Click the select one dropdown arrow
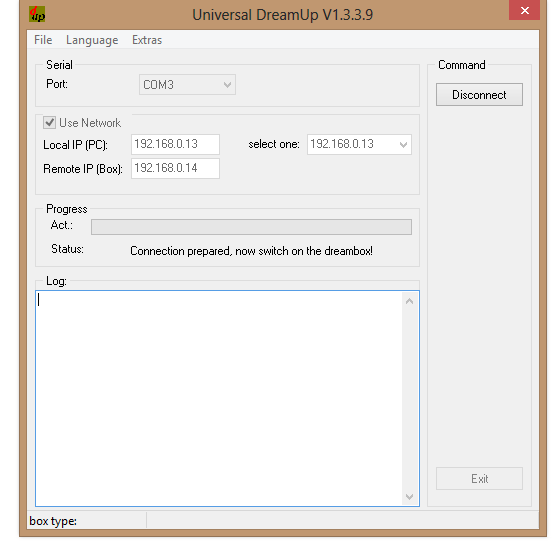 (x=403, y=145)
